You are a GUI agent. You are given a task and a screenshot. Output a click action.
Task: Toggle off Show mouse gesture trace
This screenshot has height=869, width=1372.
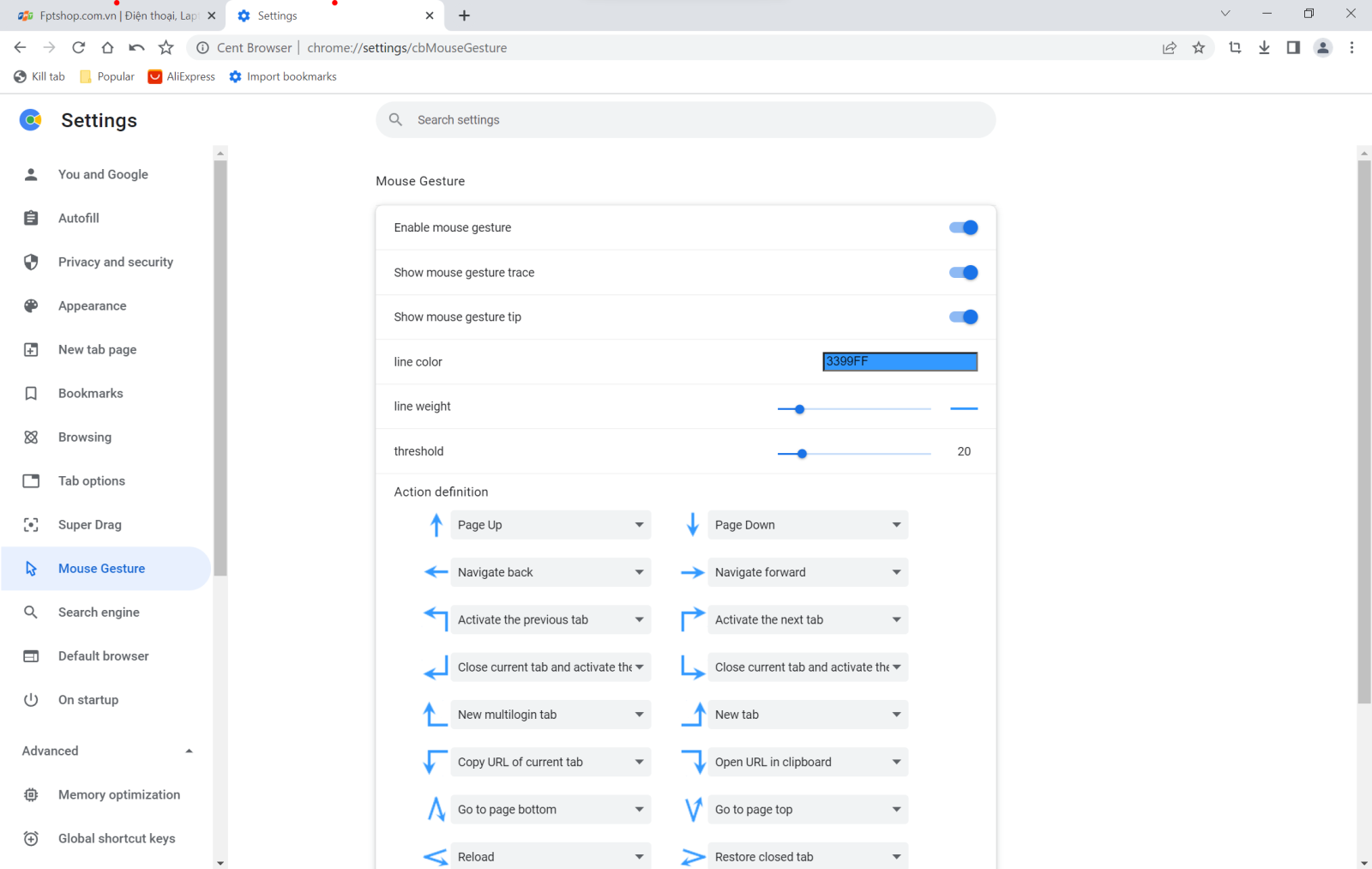click(x=963, y=272)
